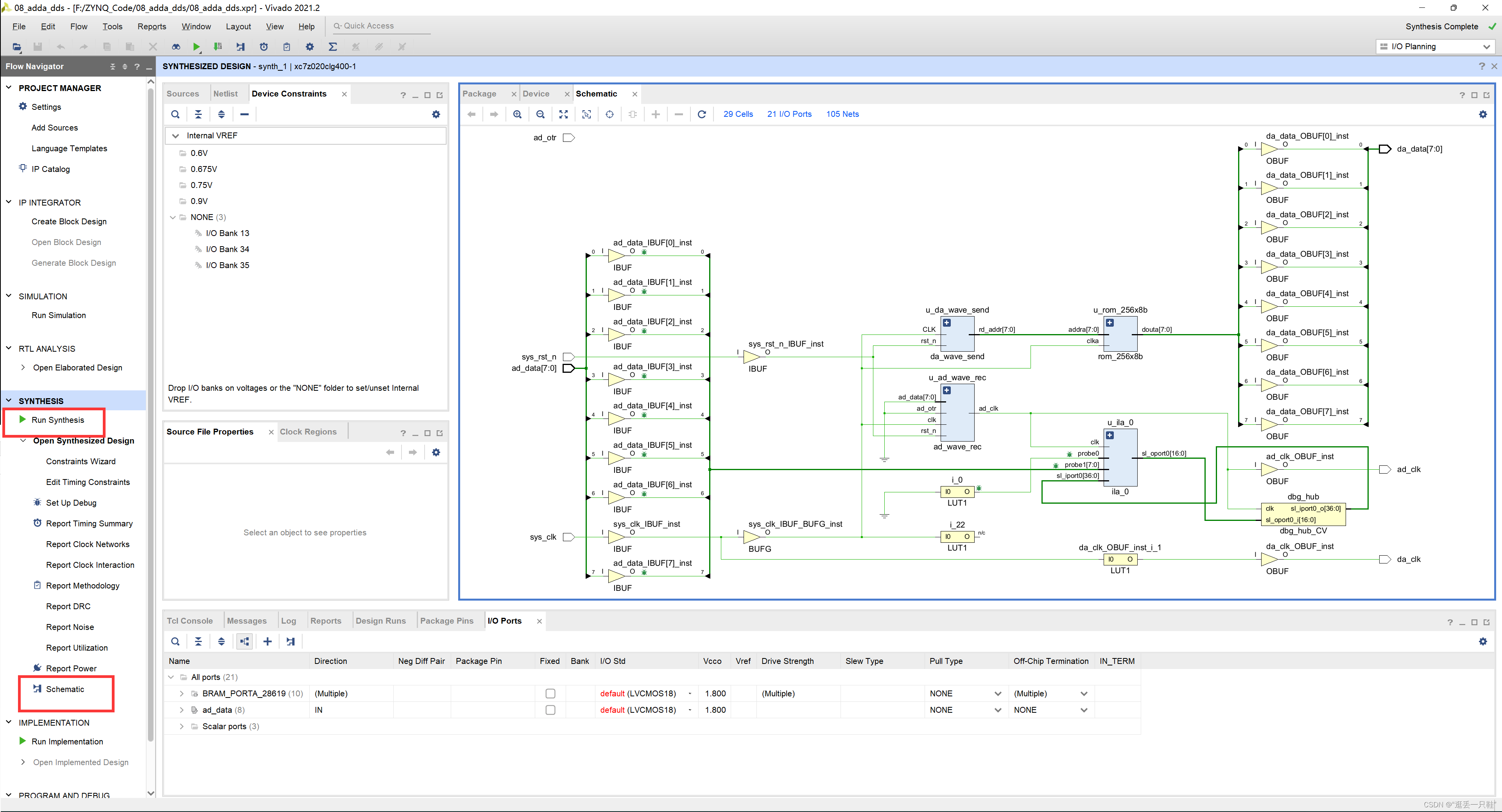Open Pull Type dropdown for ad_data row

[997, 710]
